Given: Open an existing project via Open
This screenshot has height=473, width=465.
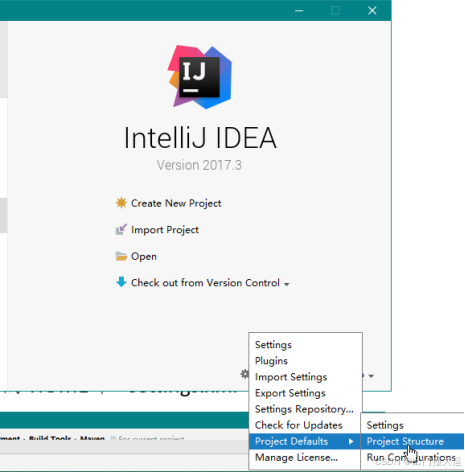Looking at the screenshot, I should [x=144, y=256].
